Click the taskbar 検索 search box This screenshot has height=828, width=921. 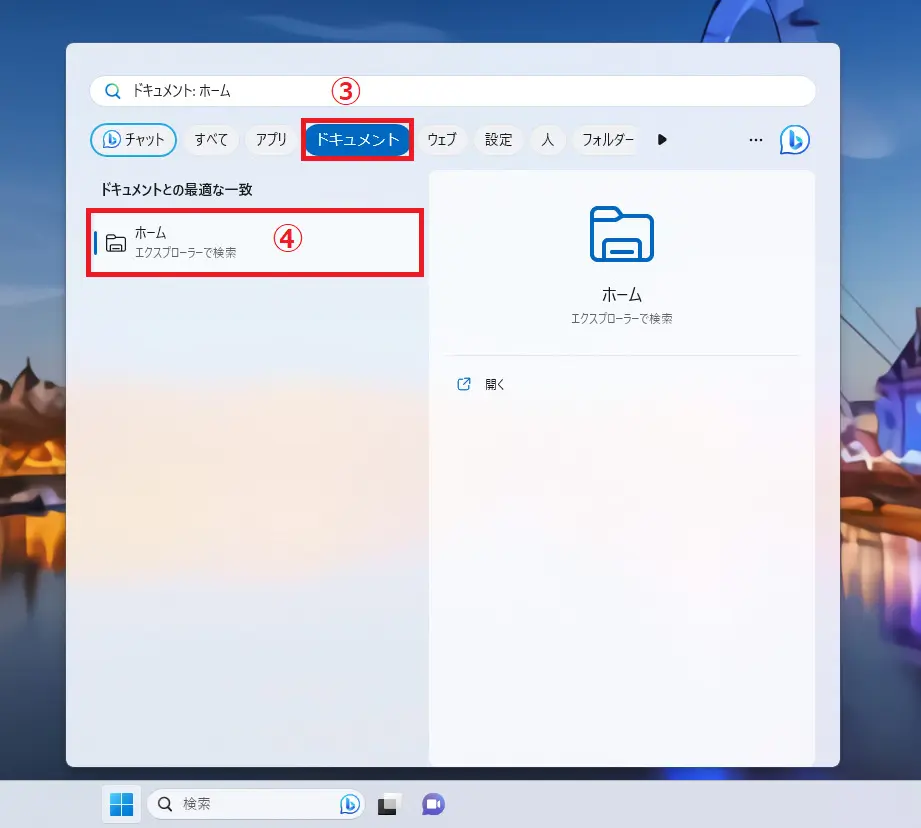click(256, 804)
